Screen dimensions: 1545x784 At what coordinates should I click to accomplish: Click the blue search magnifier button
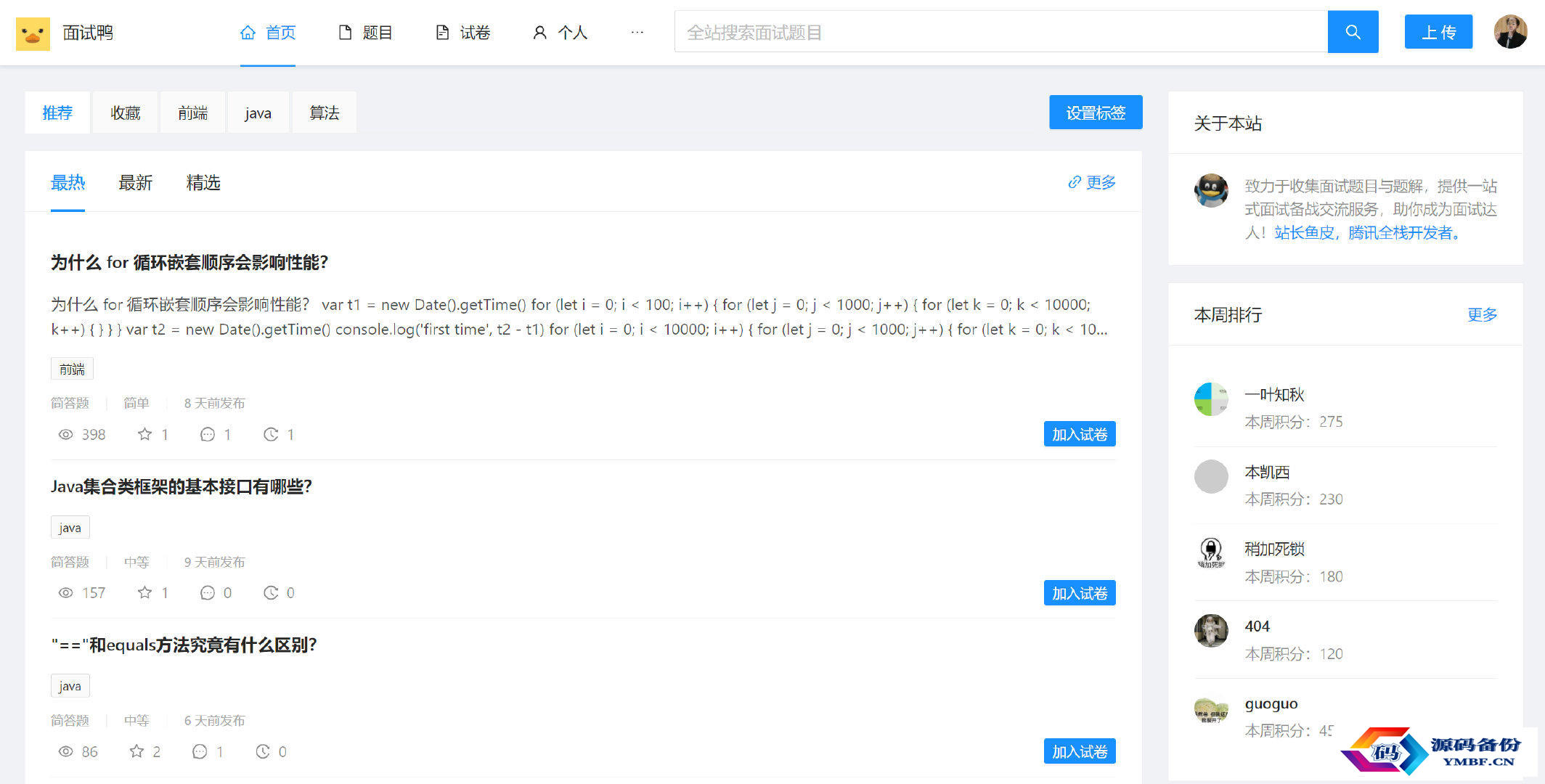click(x=1353, y=32)
